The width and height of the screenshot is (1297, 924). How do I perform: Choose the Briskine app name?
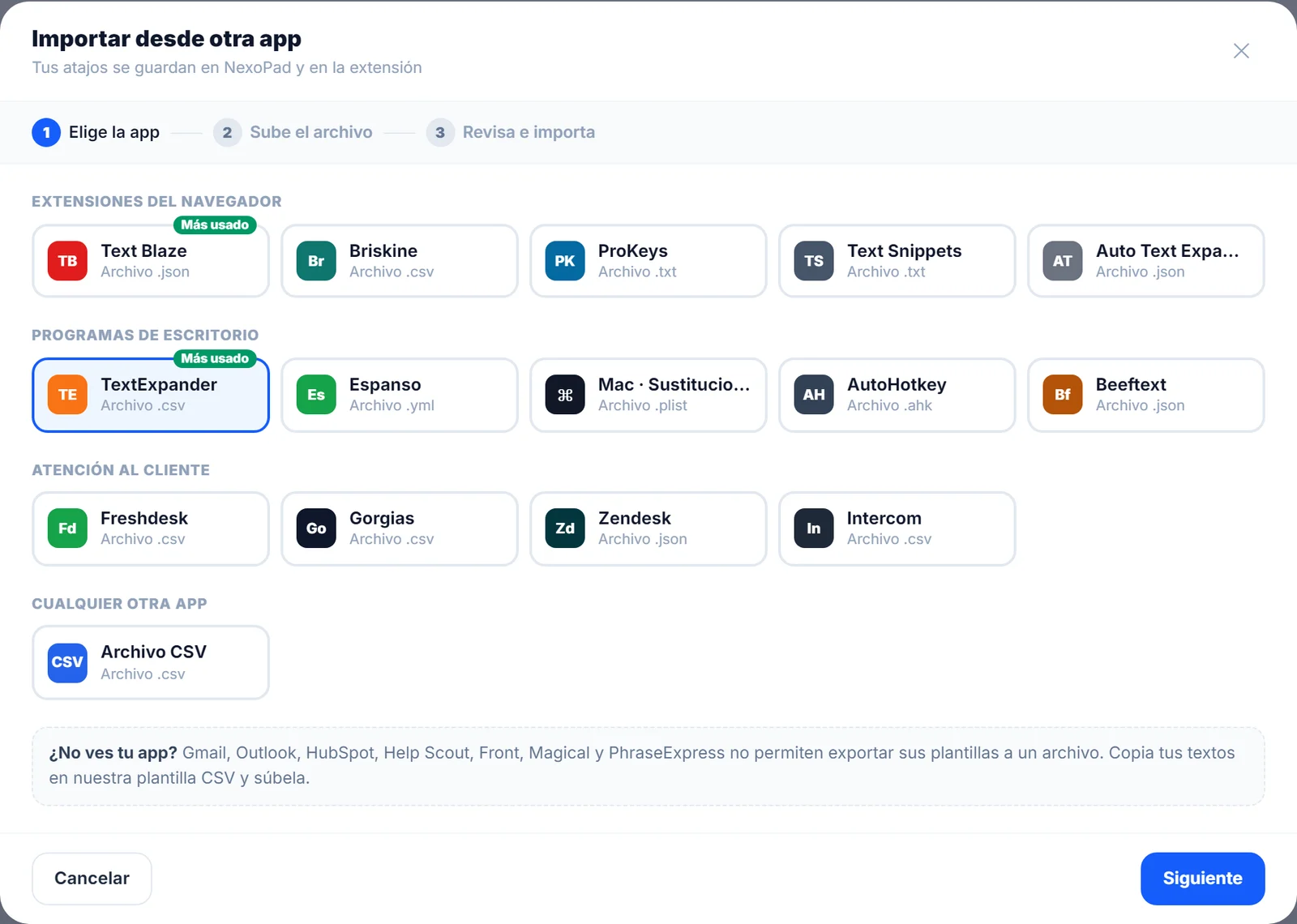[383, 251]
